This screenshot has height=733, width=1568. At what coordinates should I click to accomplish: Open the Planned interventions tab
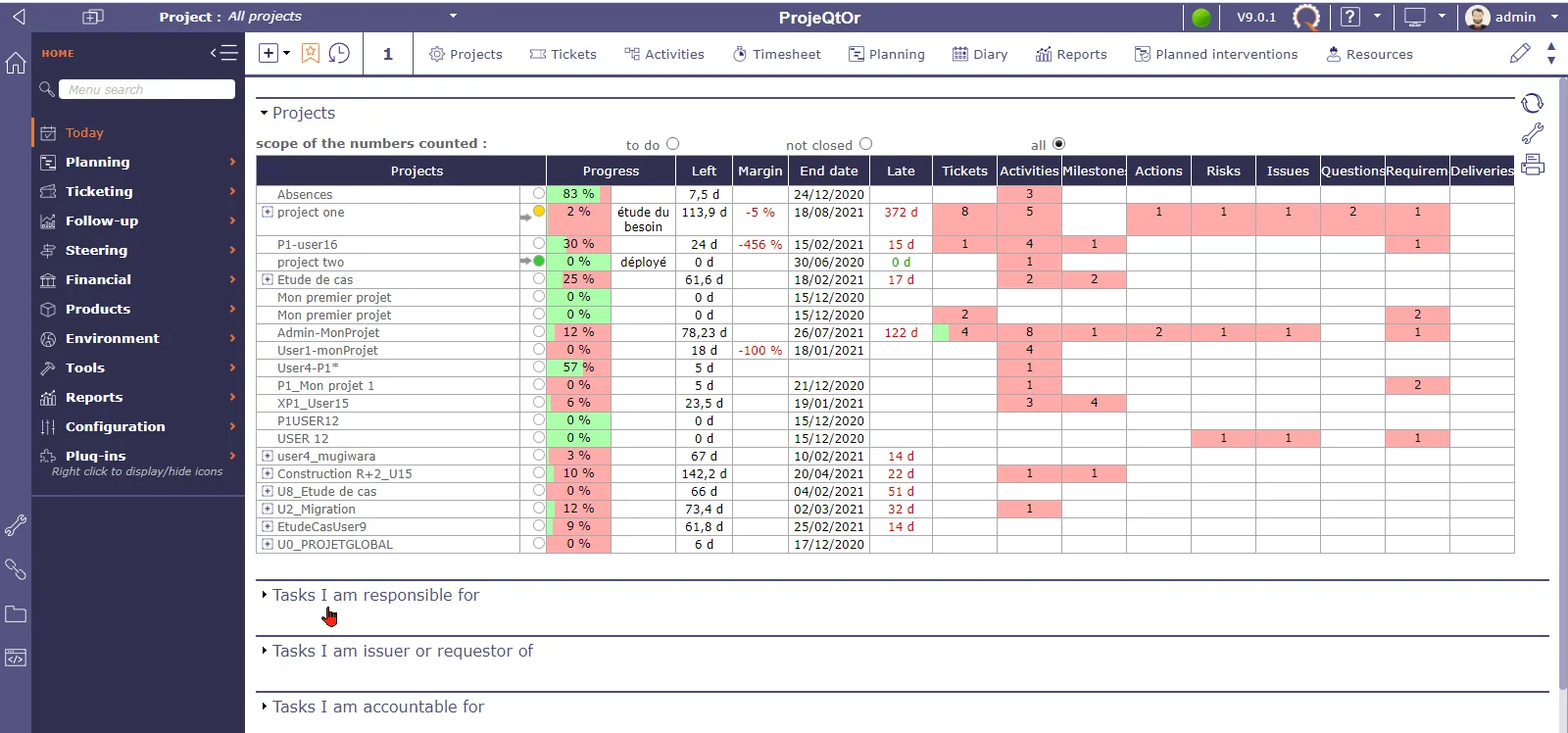pos(1216,54)
